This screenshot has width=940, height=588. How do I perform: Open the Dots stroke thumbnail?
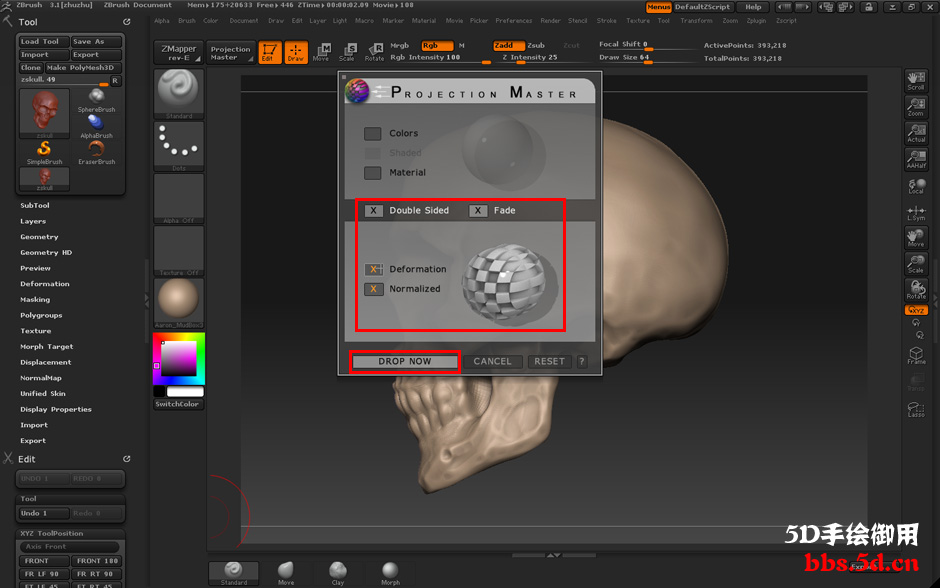click(179, 146)
